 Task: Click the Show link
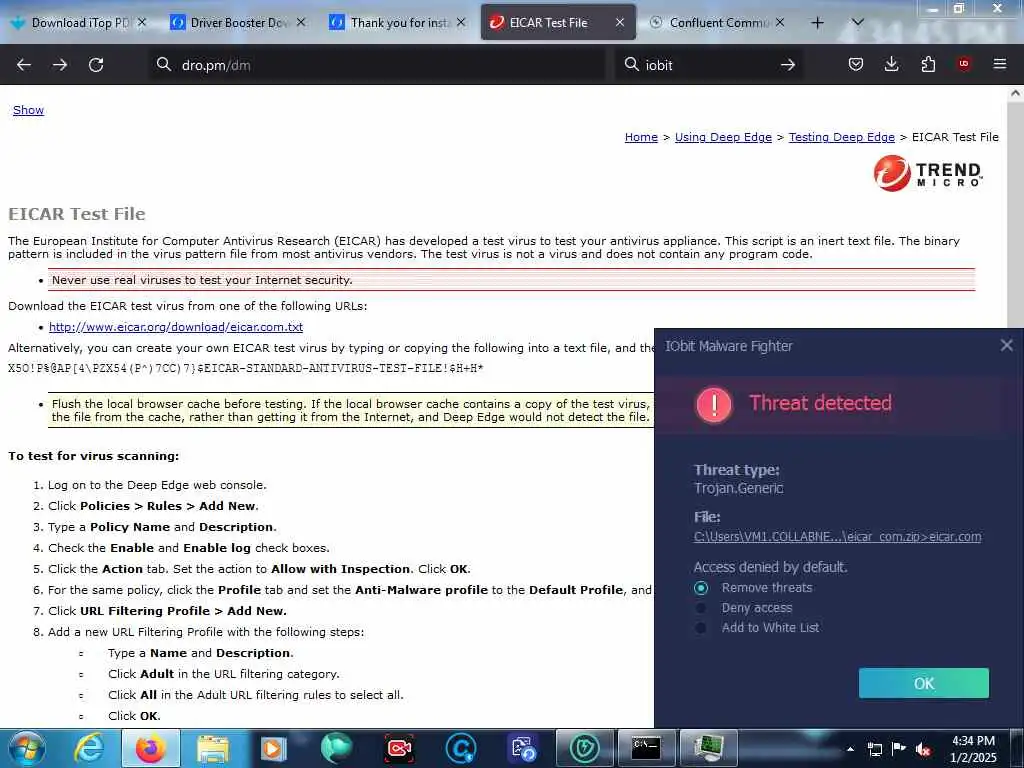(x=28, y=110)
